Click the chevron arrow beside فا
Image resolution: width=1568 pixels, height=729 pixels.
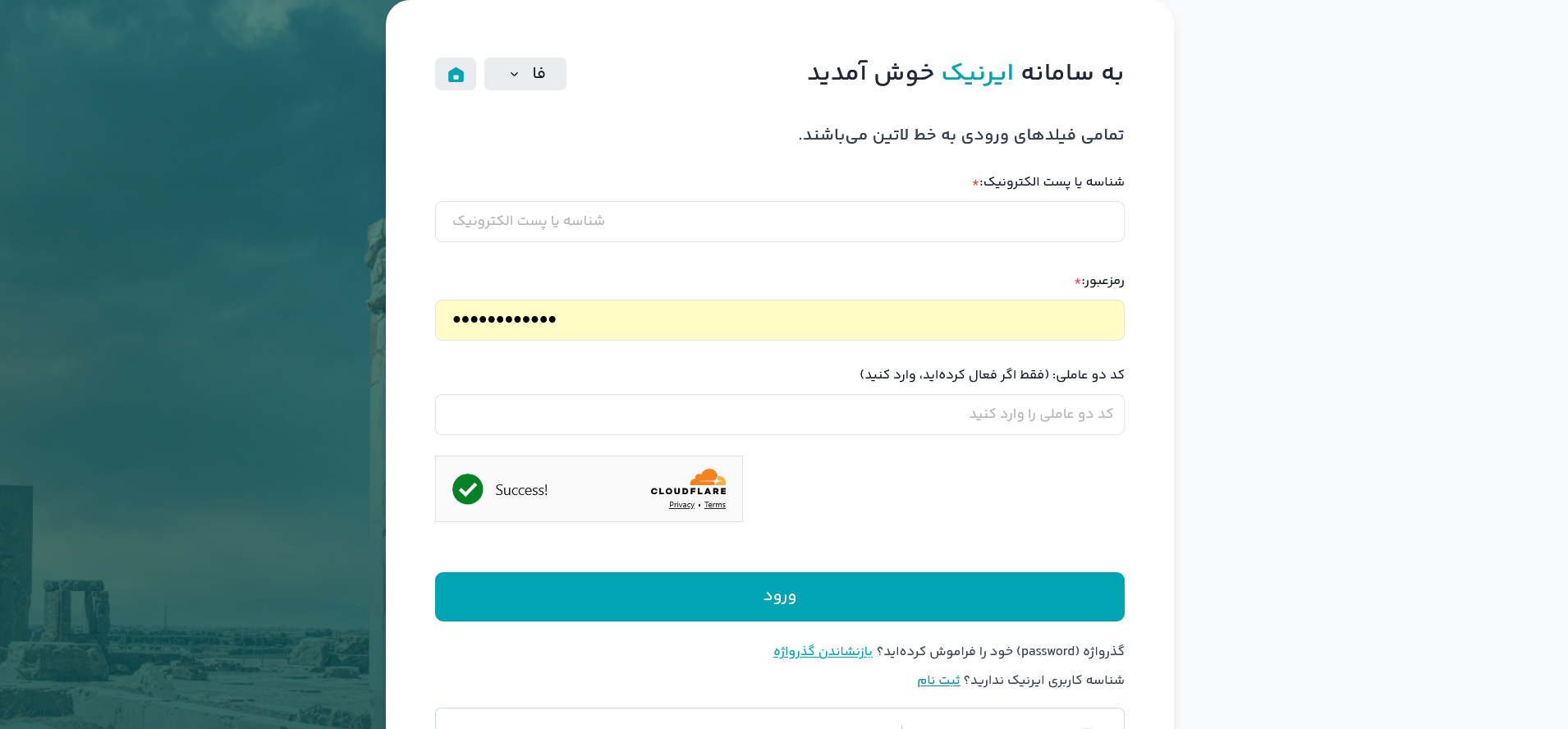click(514, 75)
